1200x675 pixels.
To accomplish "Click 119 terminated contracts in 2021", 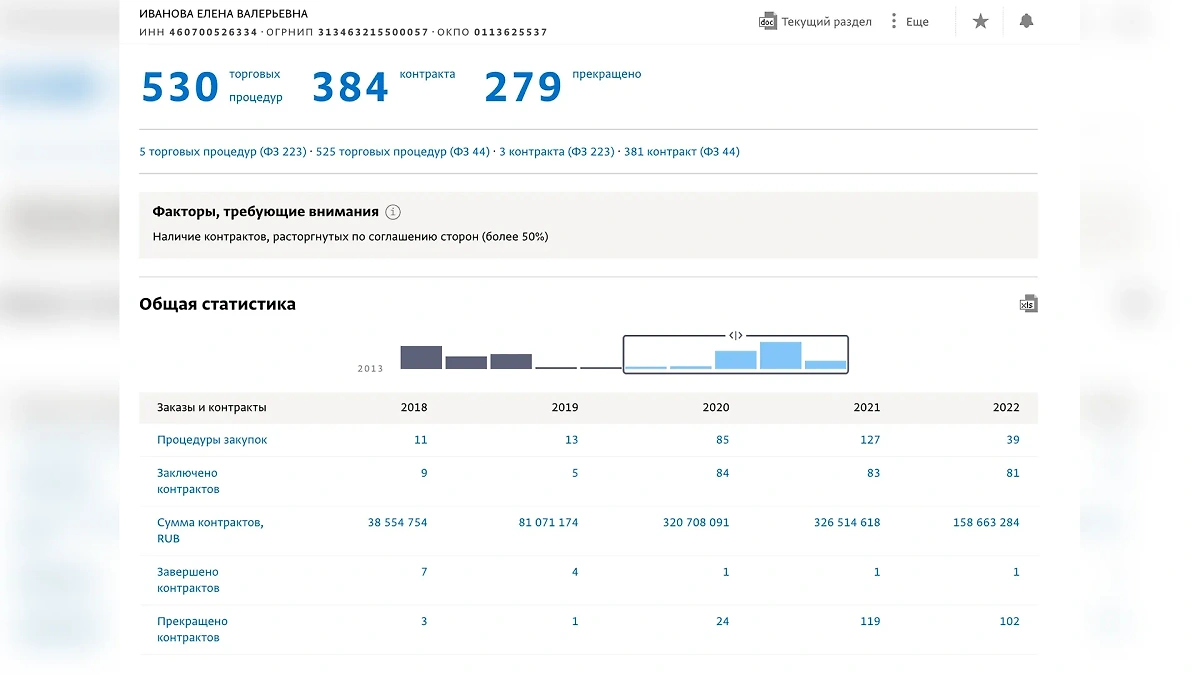I will (870, 621).
